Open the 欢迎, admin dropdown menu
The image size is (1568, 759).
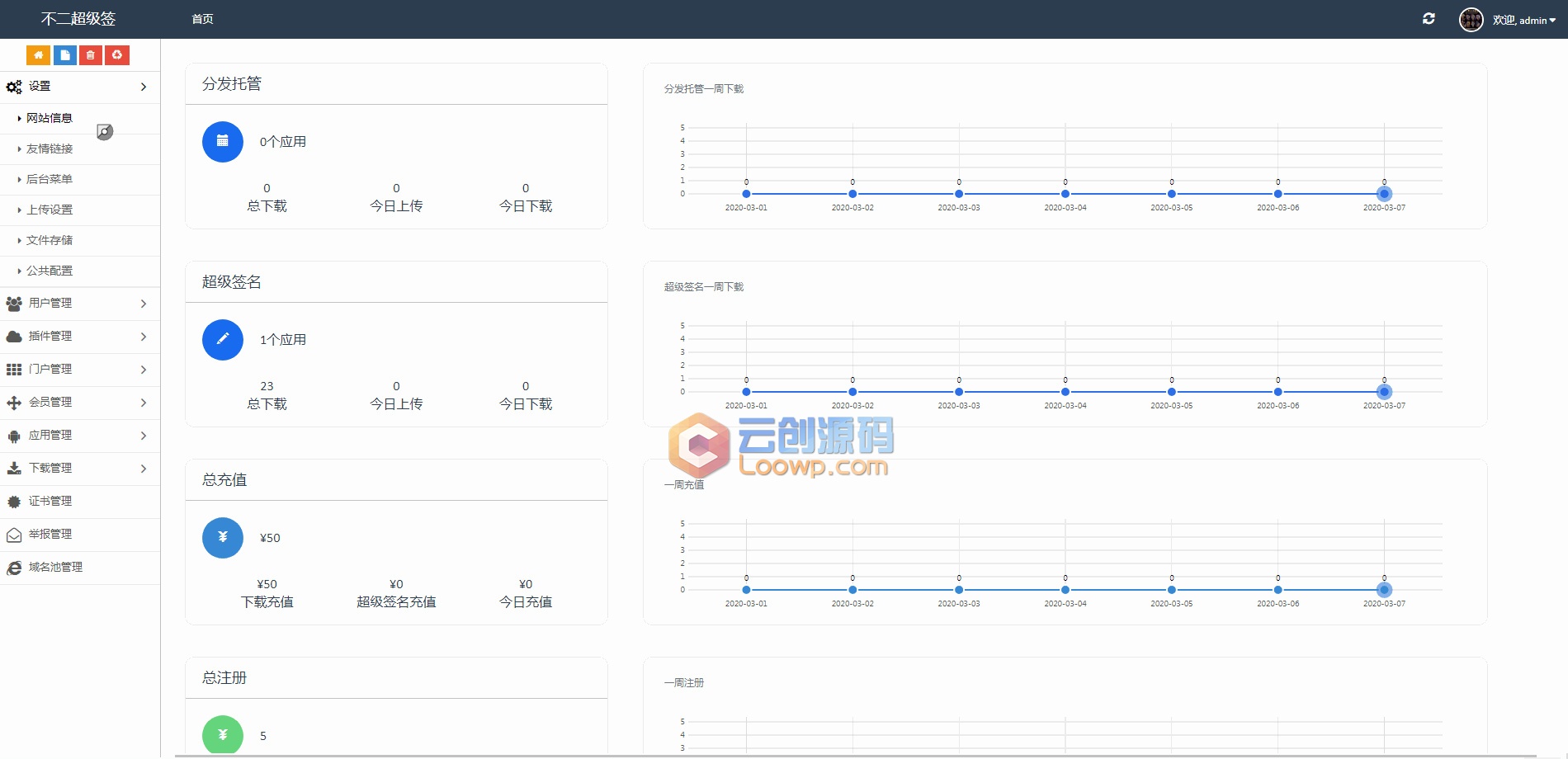[1523, 20]
